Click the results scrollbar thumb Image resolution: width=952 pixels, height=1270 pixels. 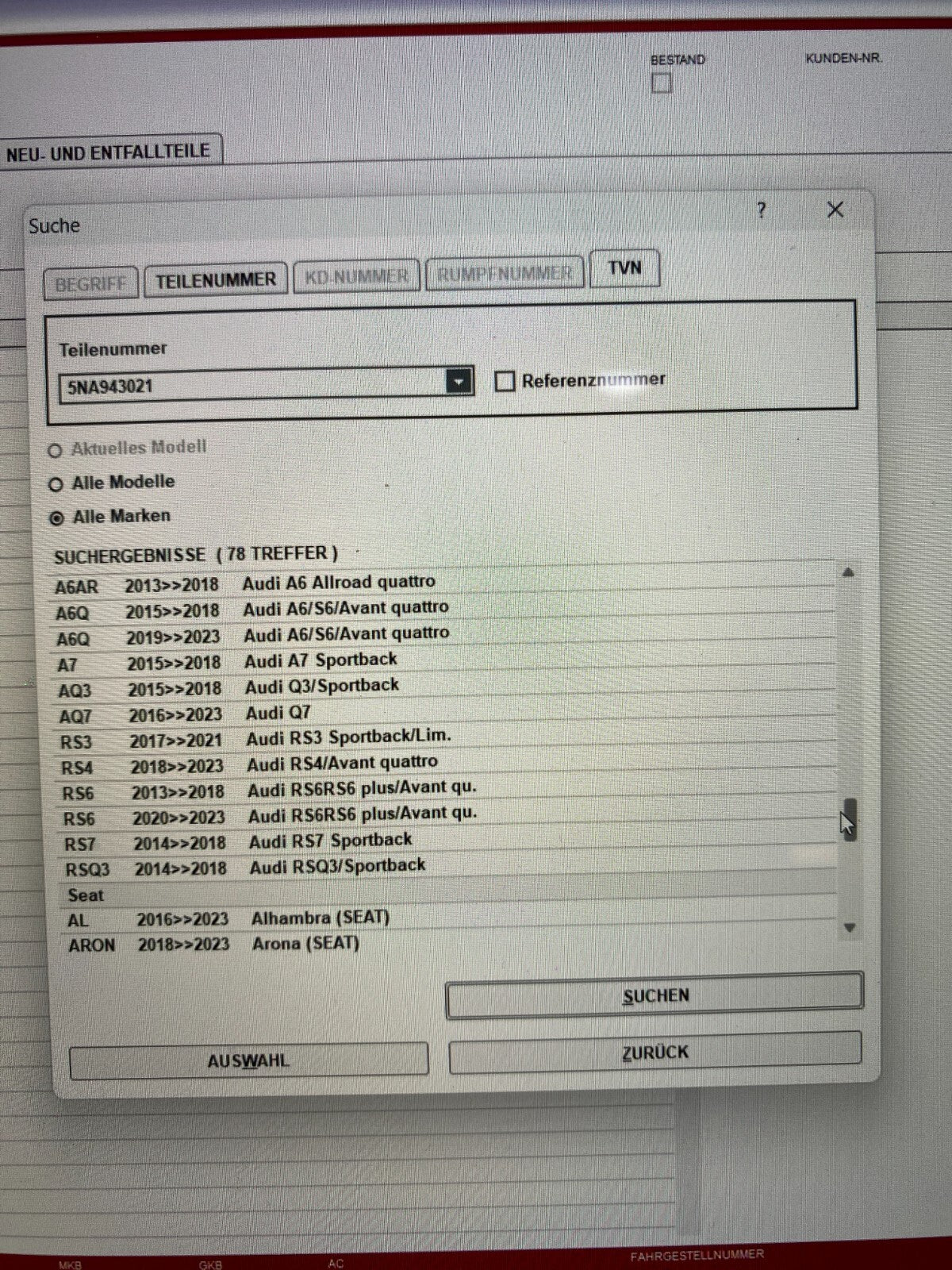(x=849, y=820)
